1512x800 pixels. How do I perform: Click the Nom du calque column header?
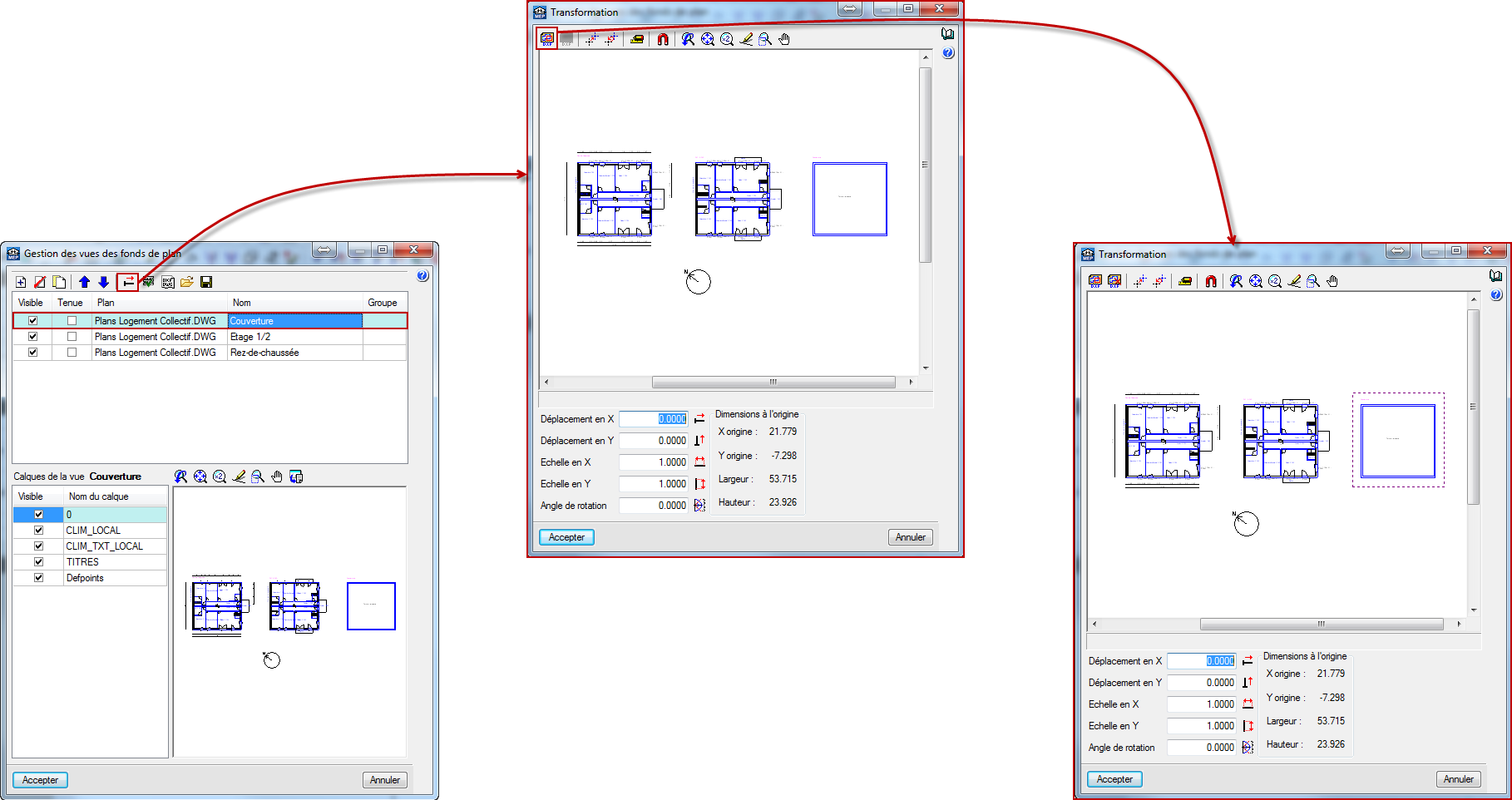(98, 496)
